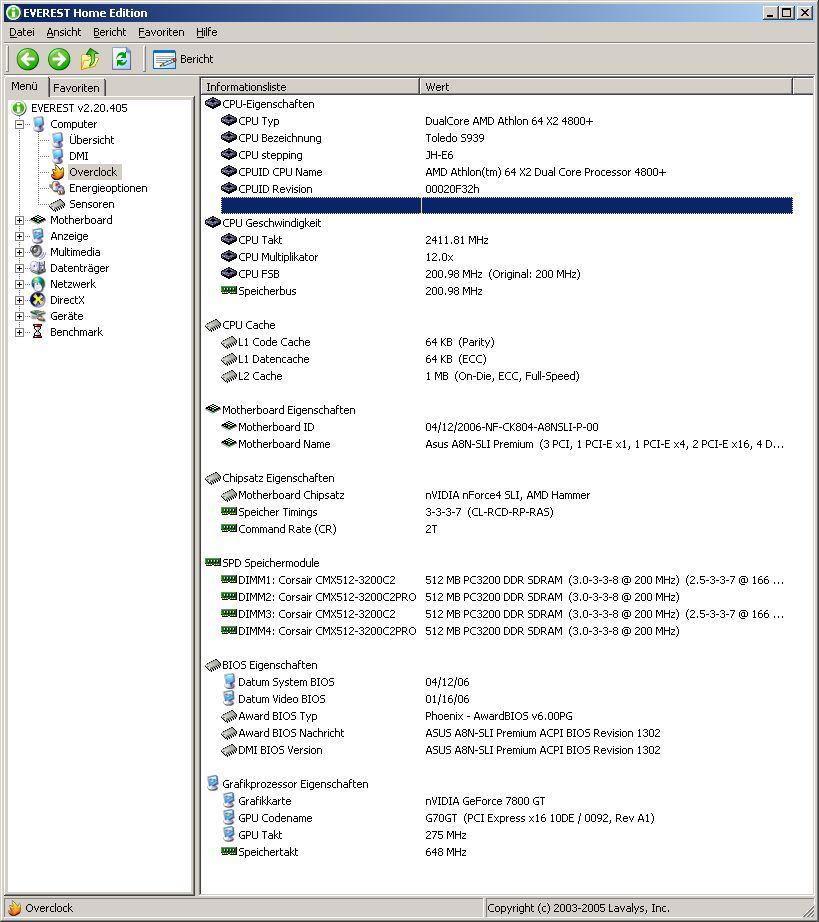This screenshot has width=819, height=922.
Task: Select the CPU FSB row
Action: [x=507, y=274]
